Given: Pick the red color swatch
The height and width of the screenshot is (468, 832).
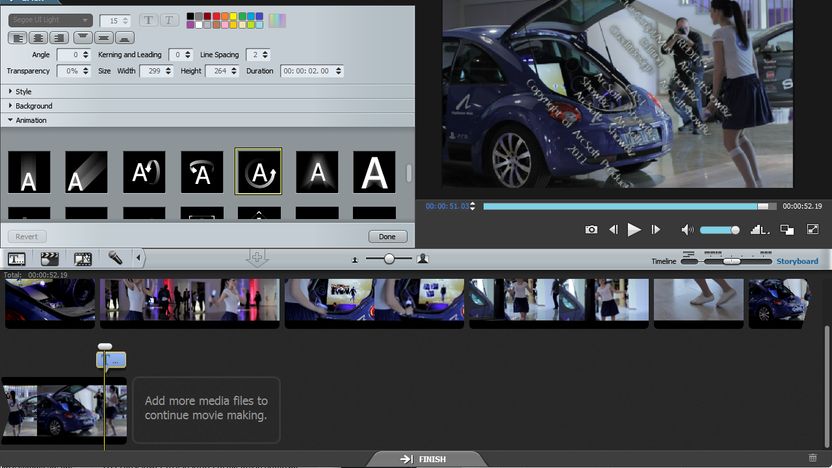Looking at the screenshot, I should click(216, 16).
